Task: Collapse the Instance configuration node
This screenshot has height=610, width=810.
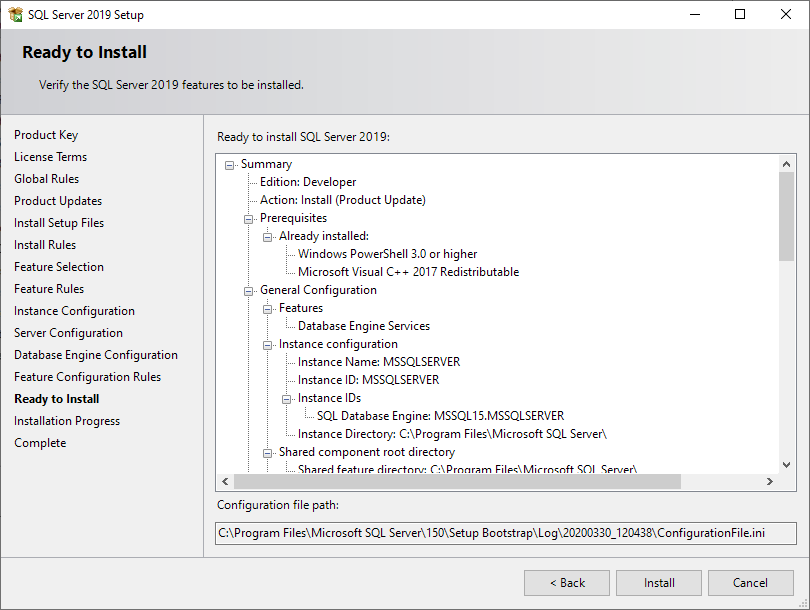Action: 268,345
